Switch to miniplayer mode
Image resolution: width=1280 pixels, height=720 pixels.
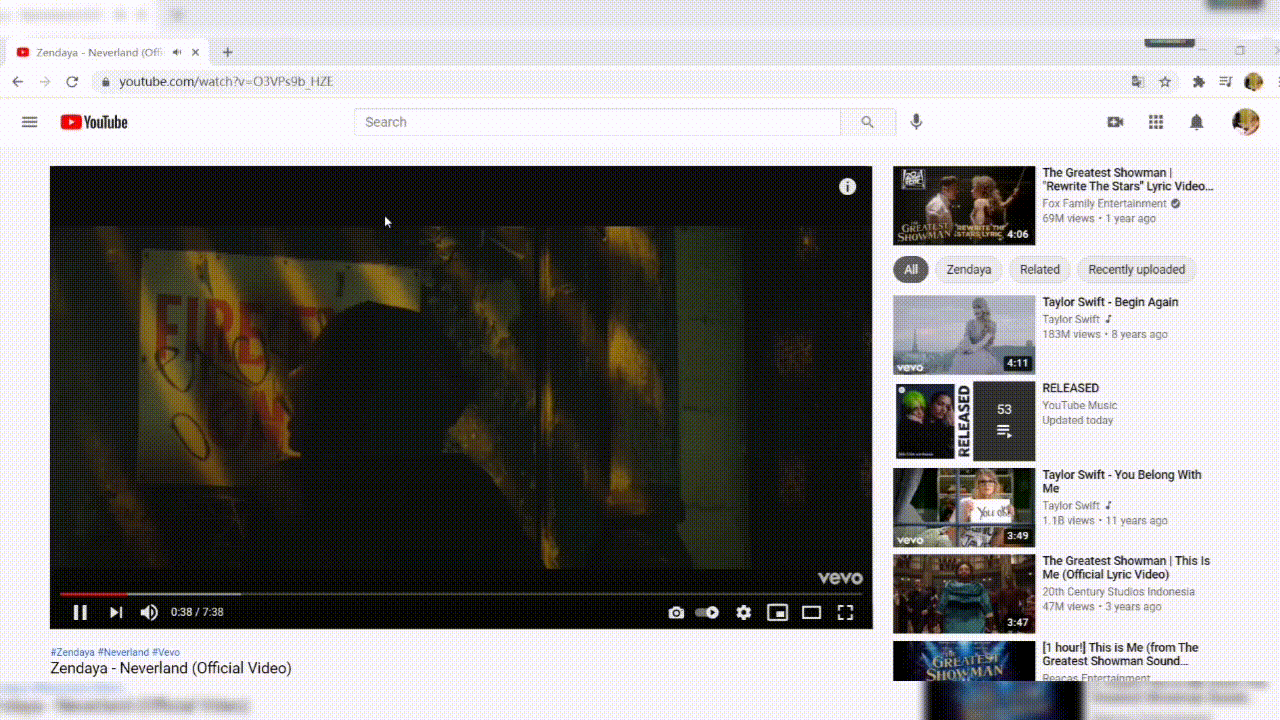(777, 613)
